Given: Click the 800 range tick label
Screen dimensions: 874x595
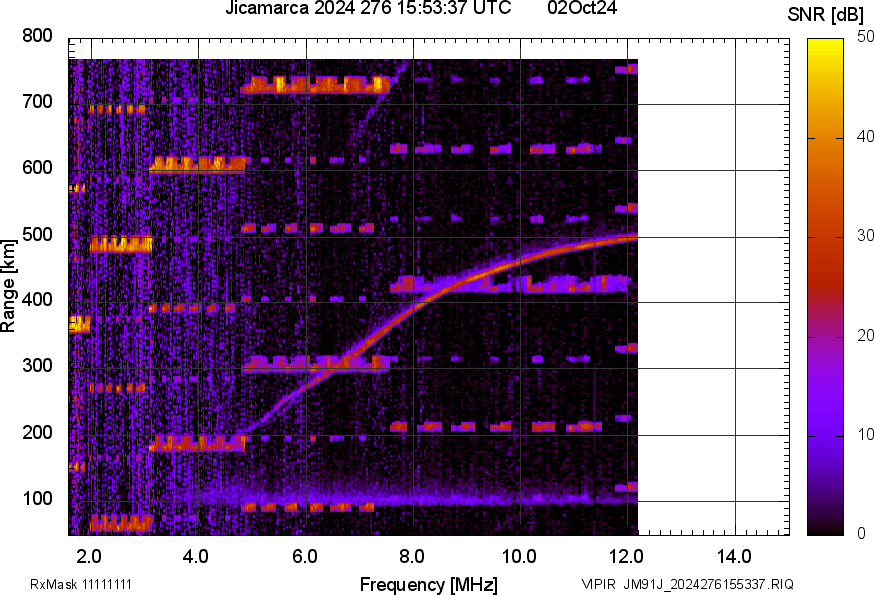Looking at the screenshot, I should point(37,36).
